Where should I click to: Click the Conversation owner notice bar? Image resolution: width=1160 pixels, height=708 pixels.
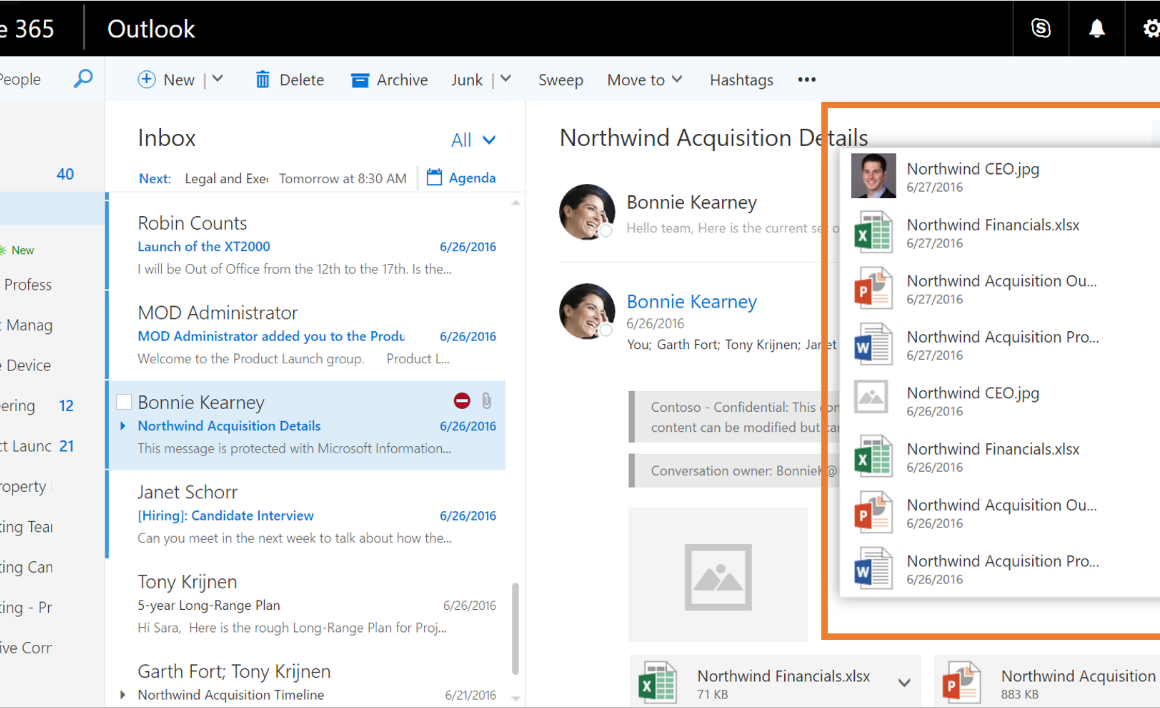[734, 471]
